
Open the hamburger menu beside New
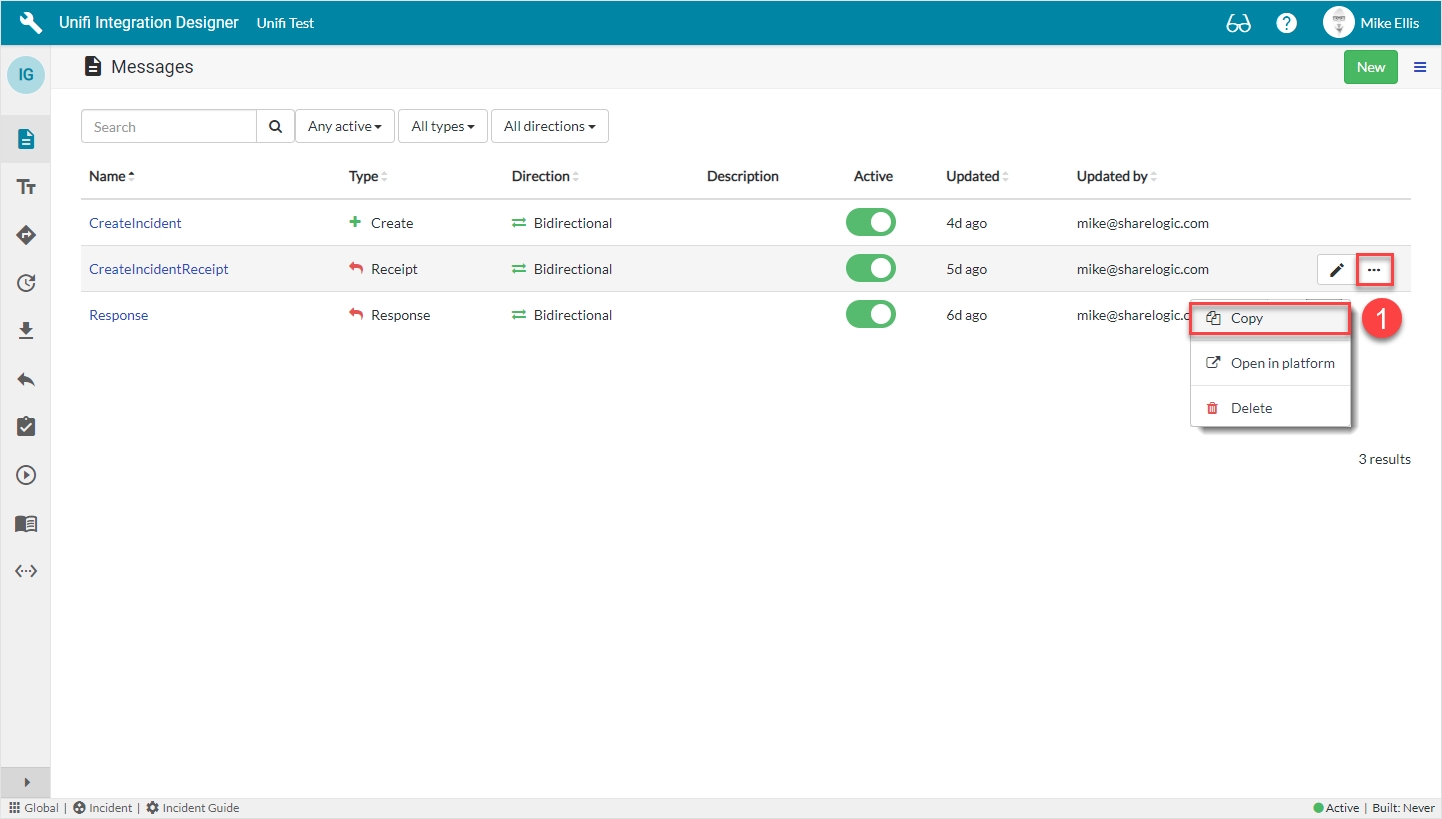(1420, 67)
